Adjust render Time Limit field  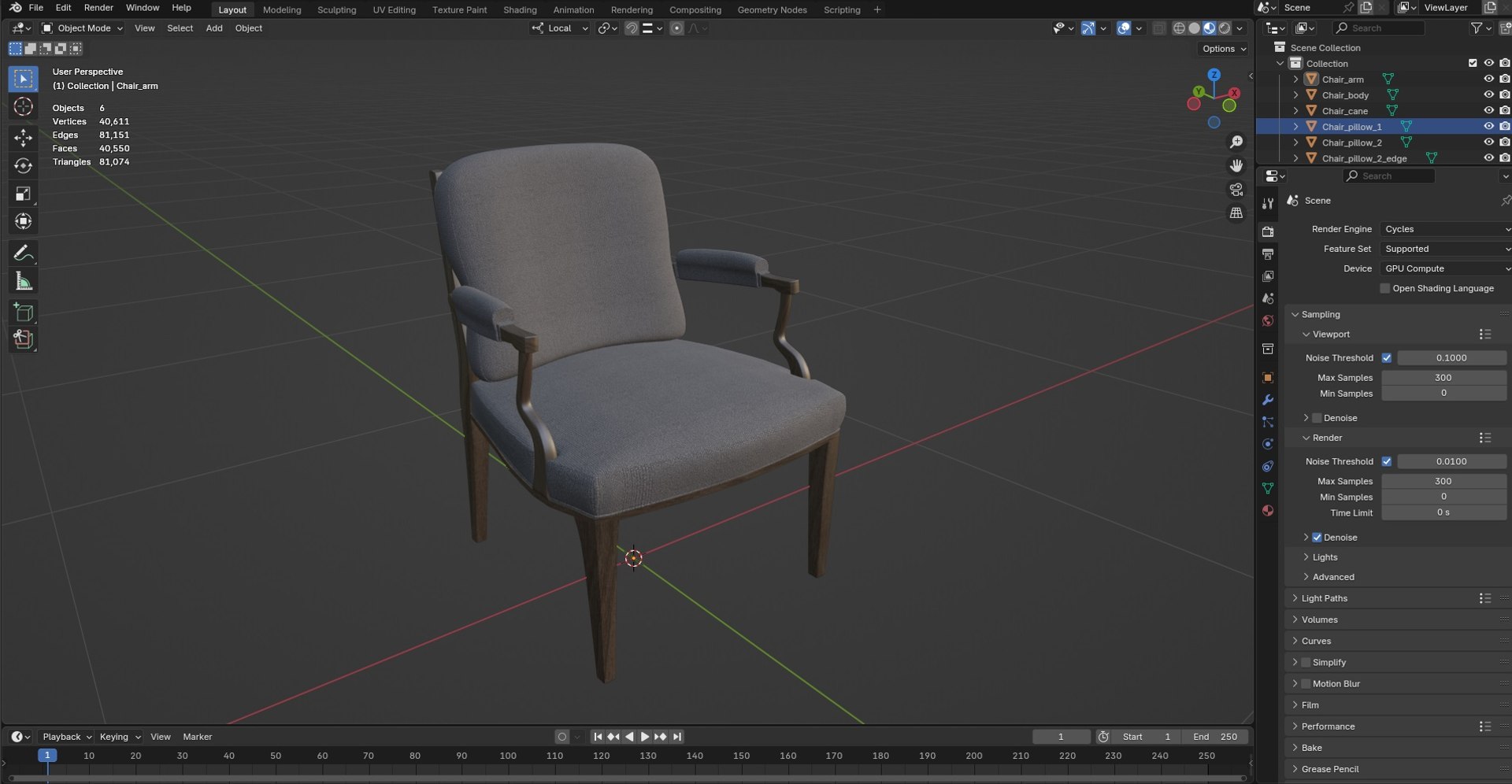[x=1443, y=512]
